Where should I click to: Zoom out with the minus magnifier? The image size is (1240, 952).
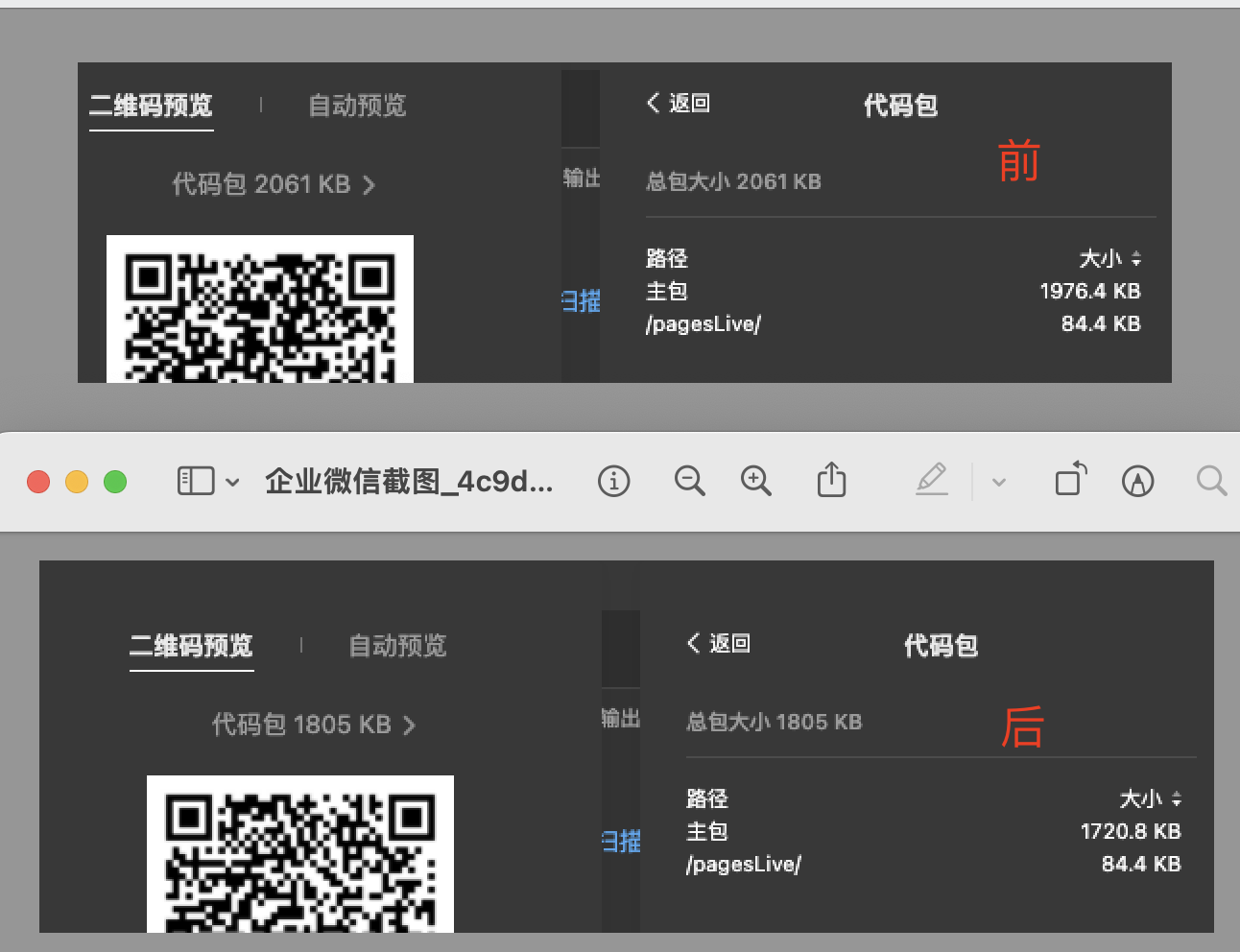pyautogui.click(x=690, y=481)
